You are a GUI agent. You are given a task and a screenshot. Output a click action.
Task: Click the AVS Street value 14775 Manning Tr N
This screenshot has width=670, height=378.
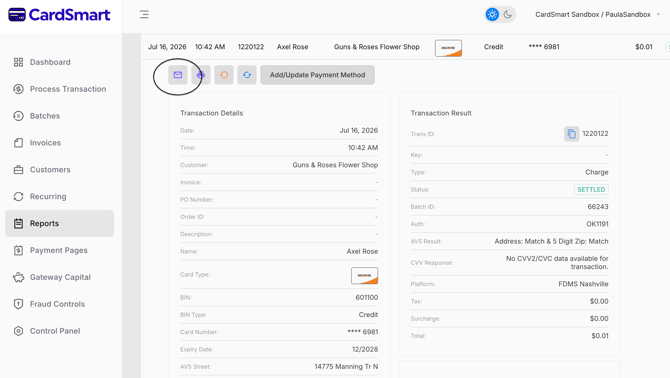point(346,366)
